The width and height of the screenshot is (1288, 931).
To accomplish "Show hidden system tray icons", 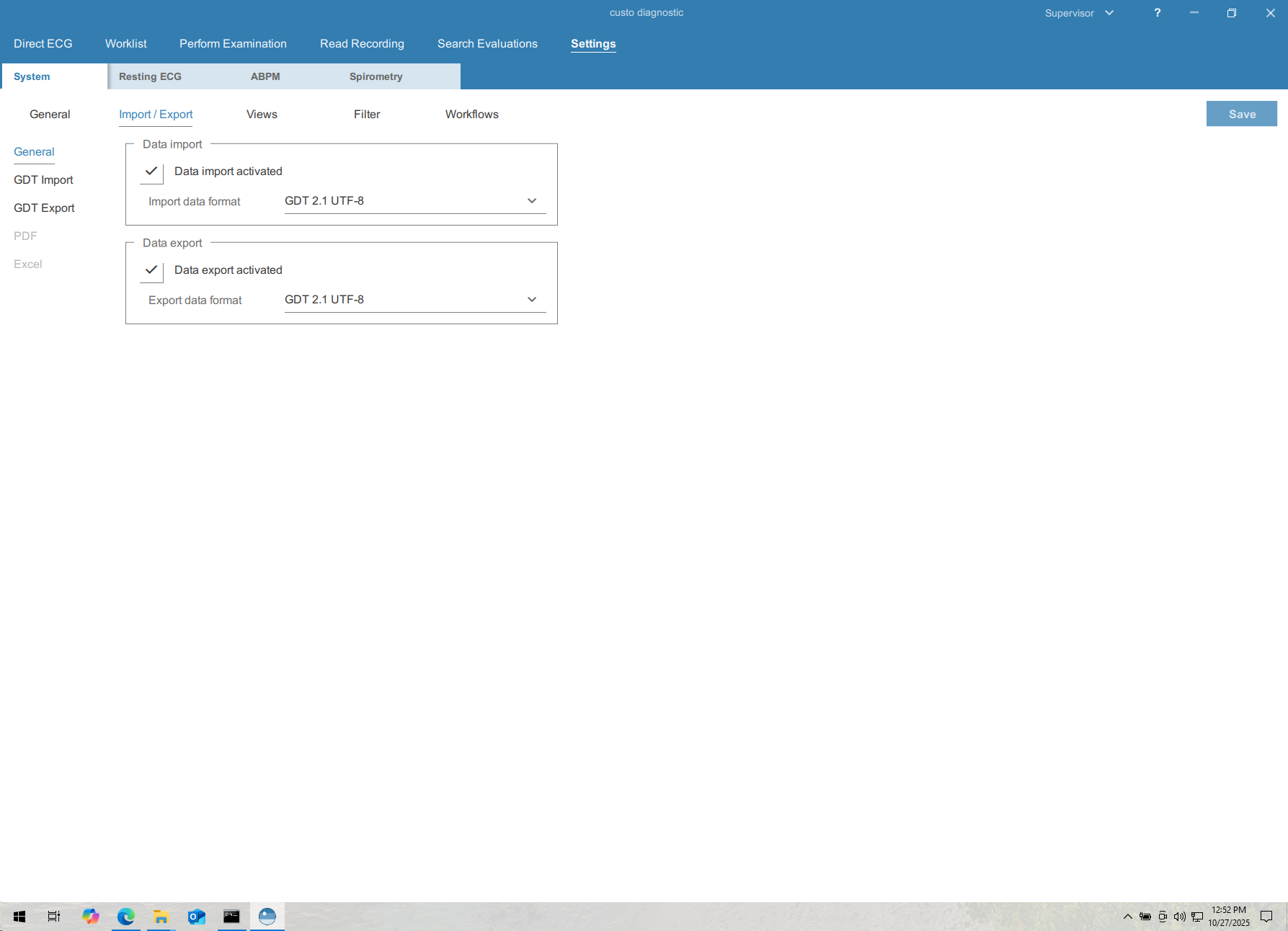I will point(1127,917).
